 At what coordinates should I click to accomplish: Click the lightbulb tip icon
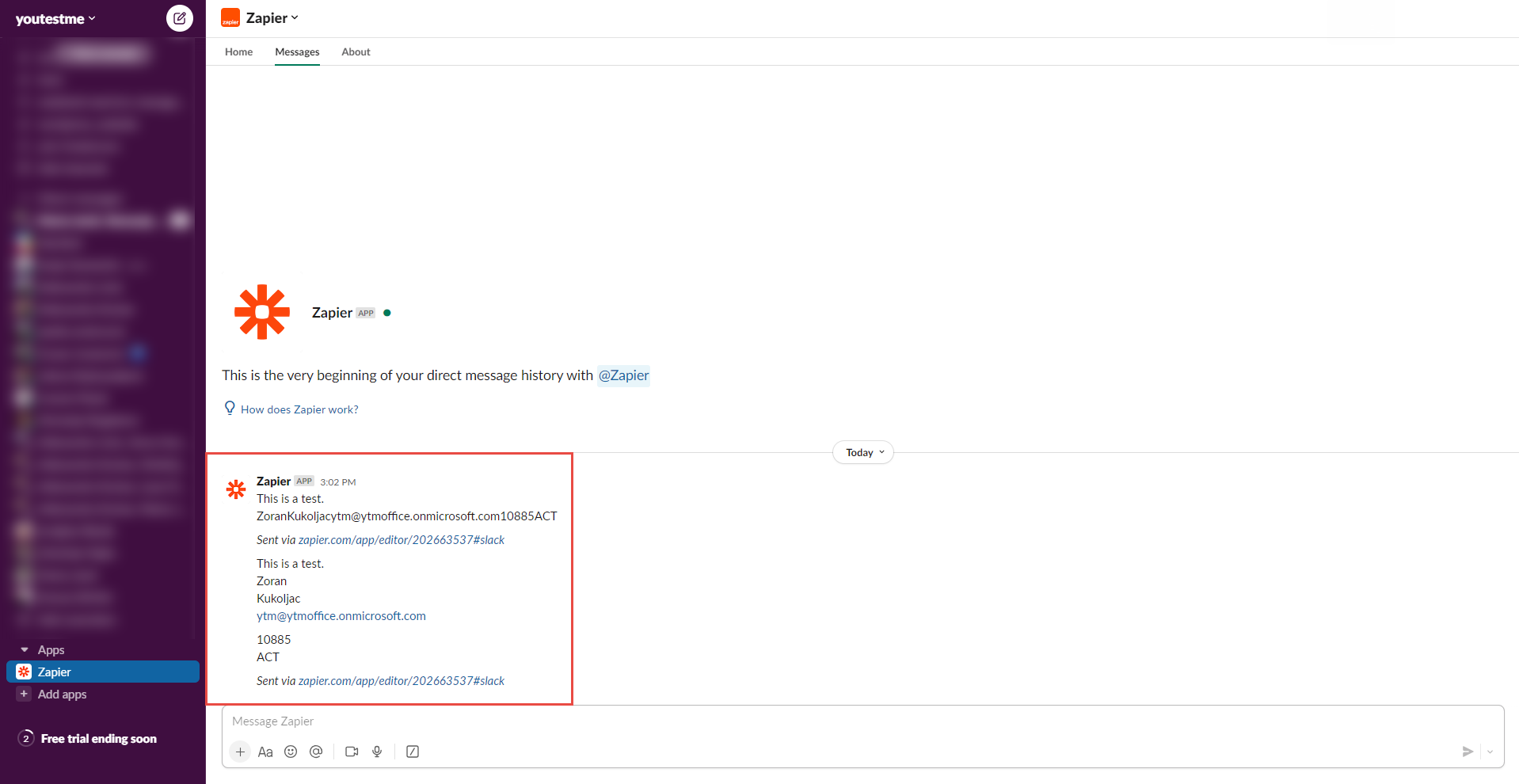[230, 409]
